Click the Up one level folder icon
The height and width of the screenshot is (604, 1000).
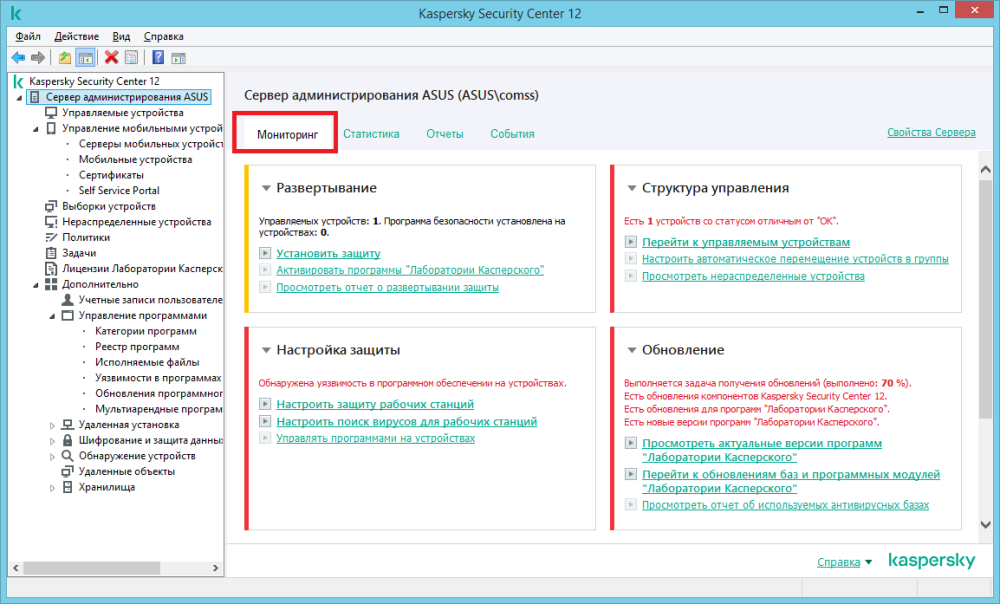(64, 58)
